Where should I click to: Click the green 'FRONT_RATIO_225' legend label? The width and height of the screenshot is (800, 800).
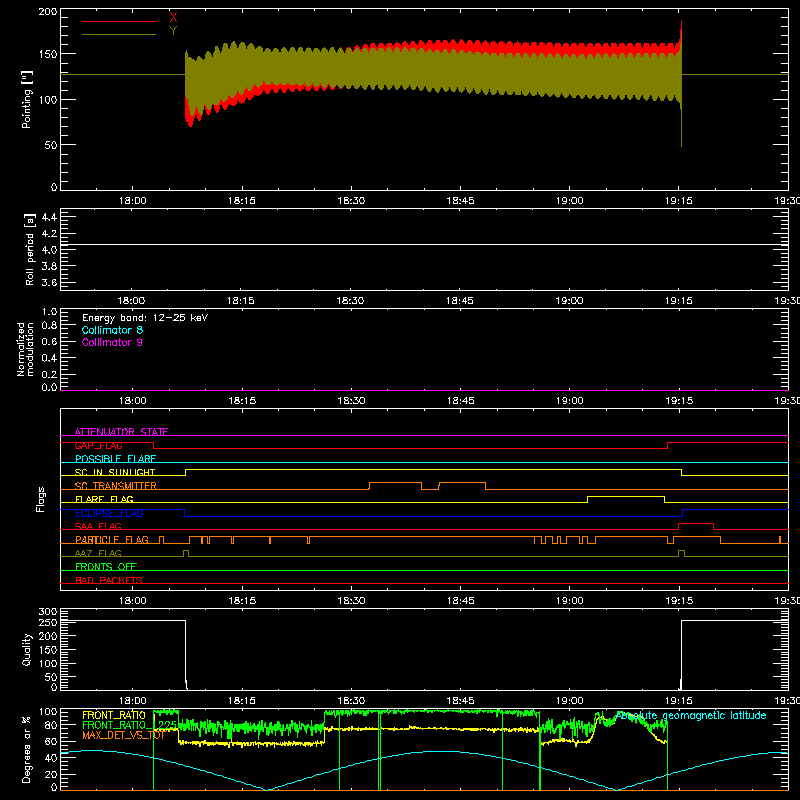tap(130, 725)
